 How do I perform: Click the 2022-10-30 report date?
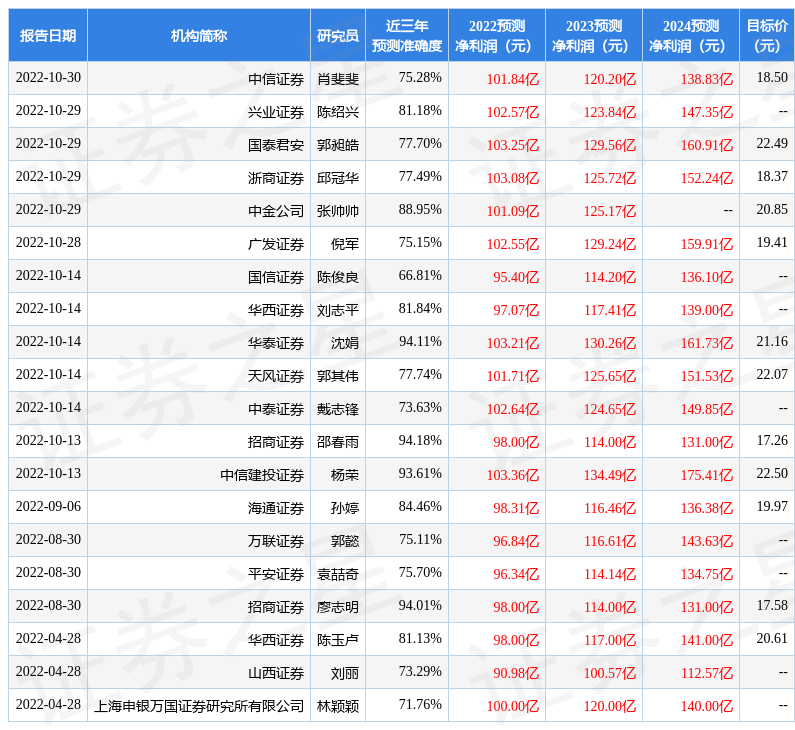point(48,78)
